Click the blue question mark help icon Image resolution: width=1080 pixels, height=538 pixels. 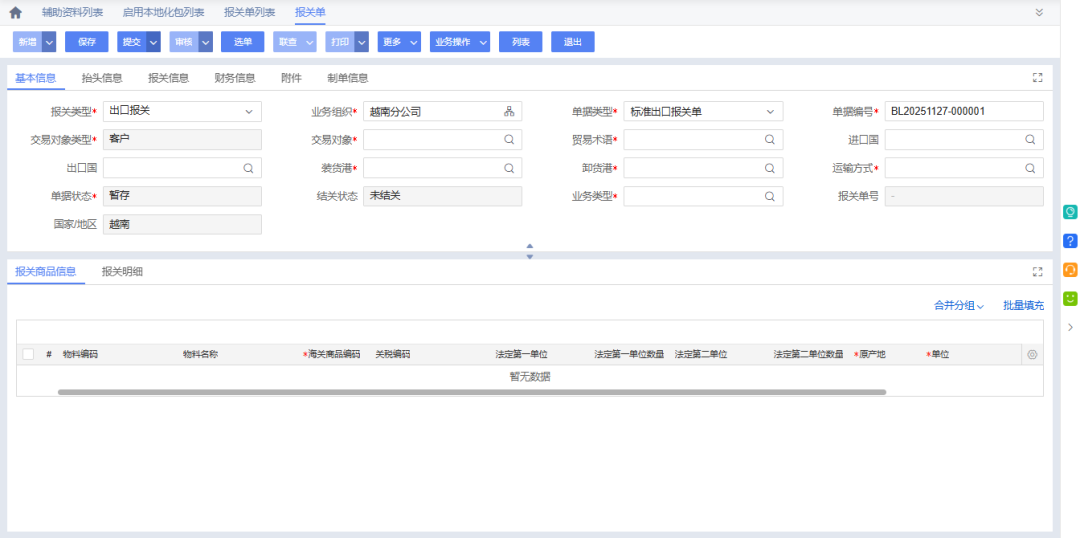(1070, 241)
